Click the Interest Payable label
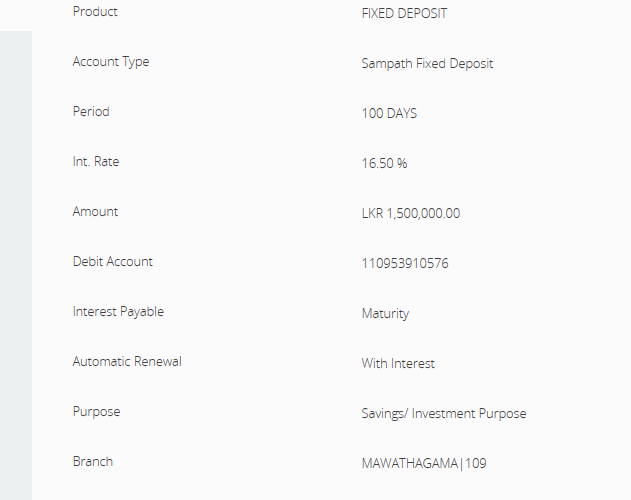Screen dimensions: 631x500 coord(118,312)
